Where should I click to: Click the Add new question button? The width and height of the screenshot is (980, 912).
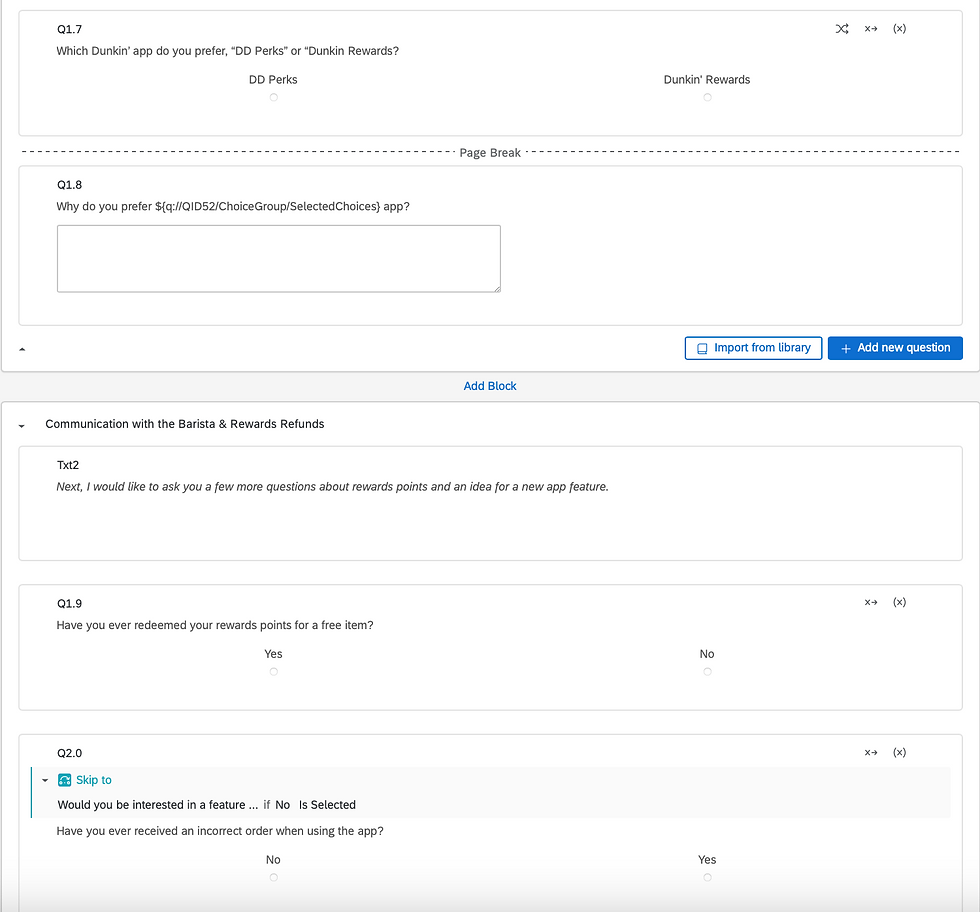[895, 348]
